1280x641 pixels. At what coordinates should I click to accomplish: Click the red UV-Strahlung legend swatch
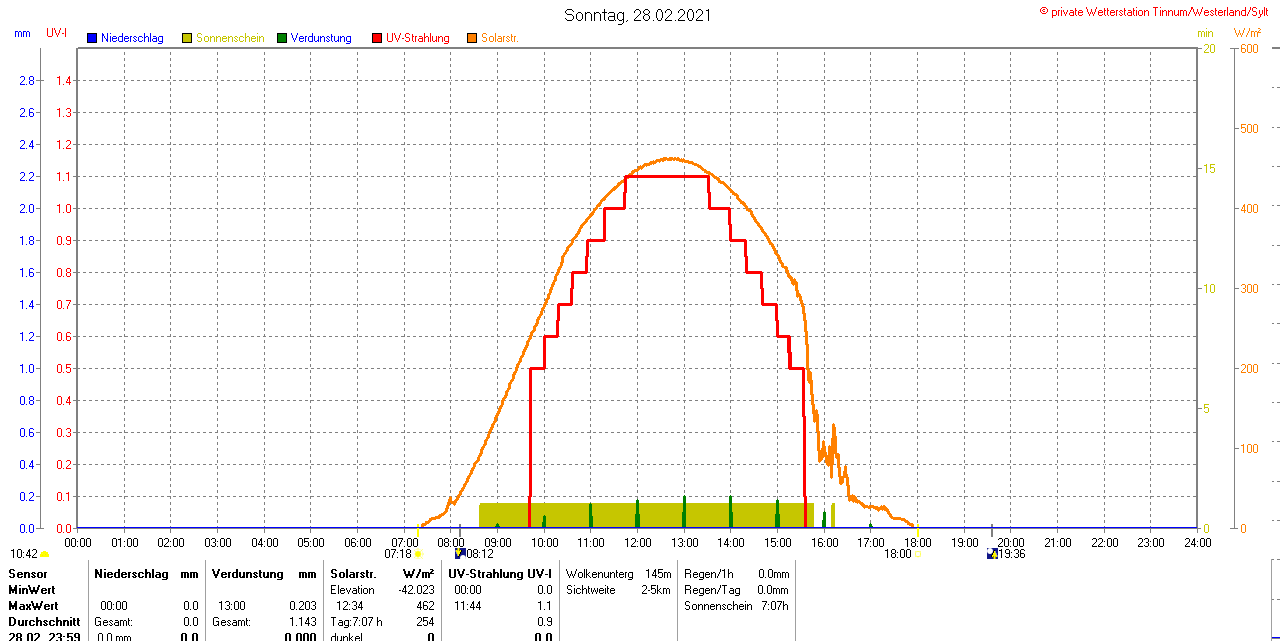tap(377, 38)
